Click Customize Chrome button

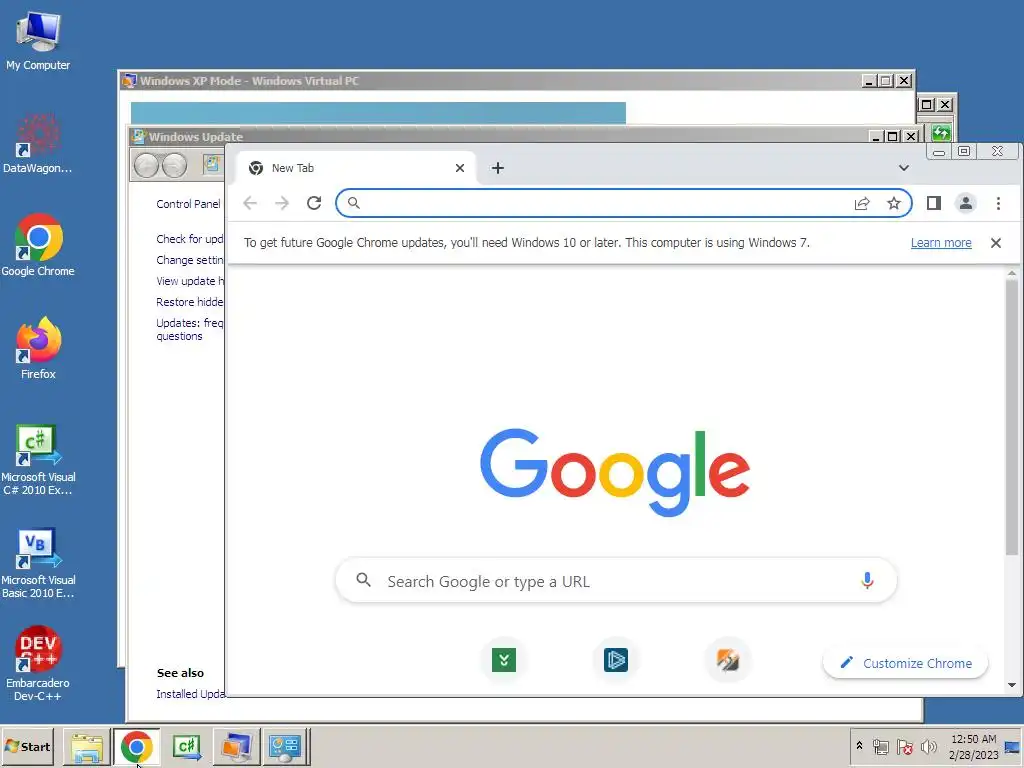point(905,663)
